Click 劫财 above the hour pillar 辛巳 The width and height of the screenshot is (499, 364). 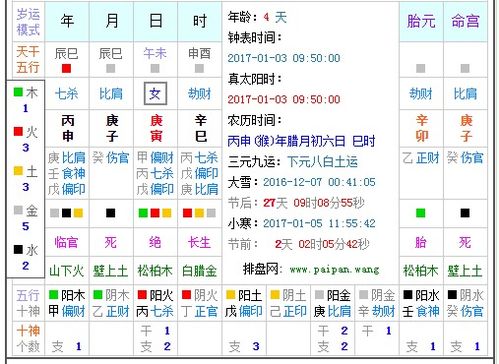tap(200, 94)
